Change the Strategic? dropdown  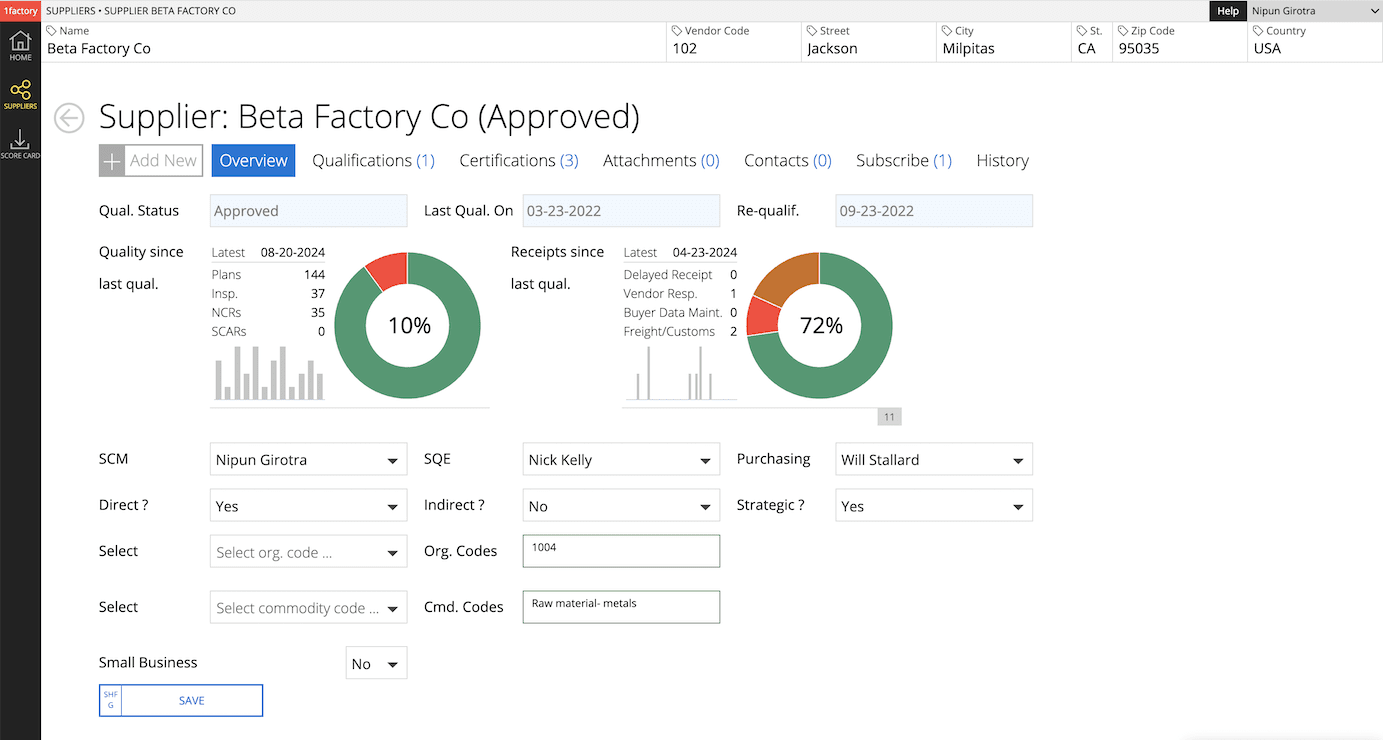point(933,505)
